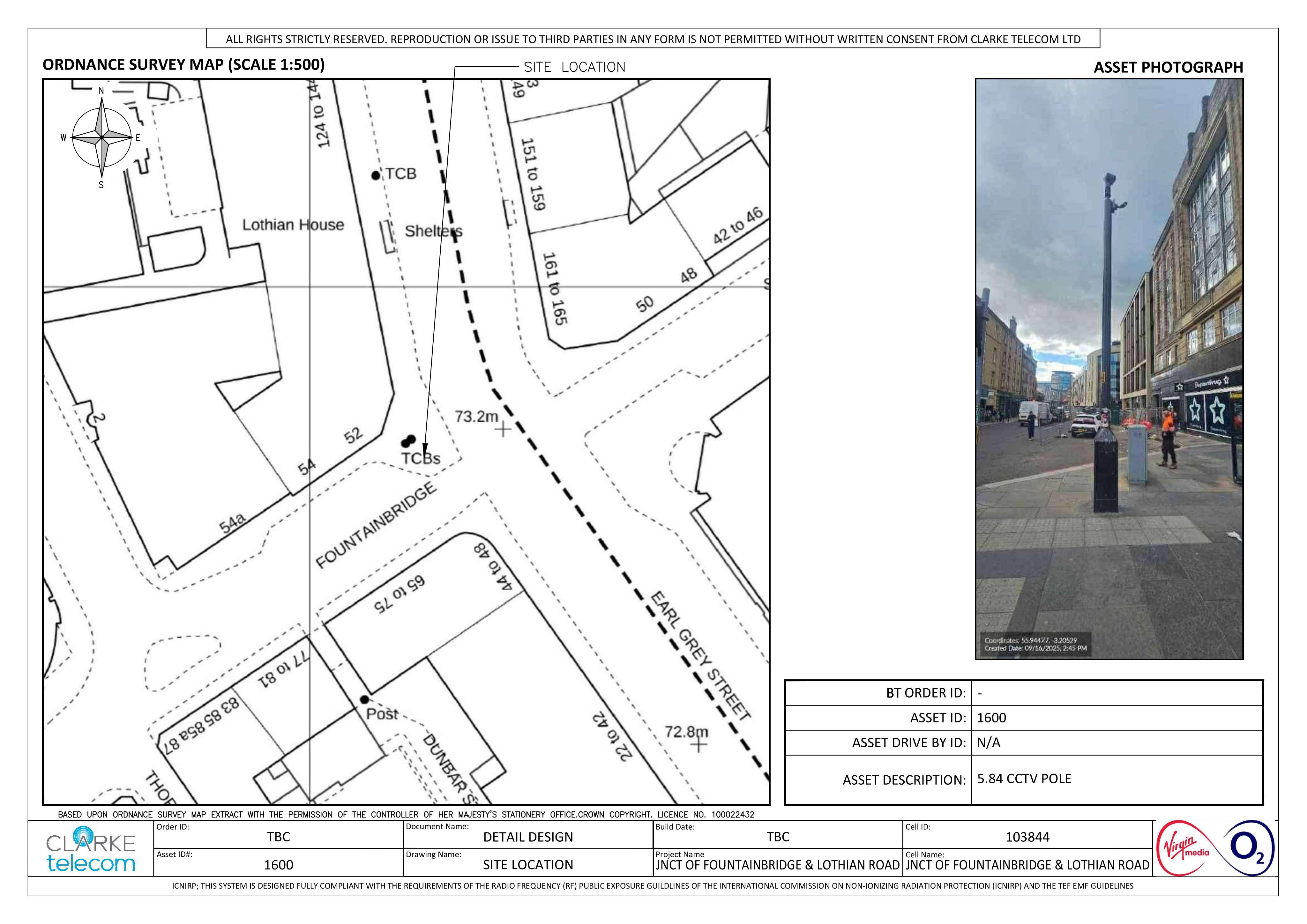Click the 'ASSET DRIVE BY ID:' label
This screenshot has width=1307, height=924.
click(909, 743)
